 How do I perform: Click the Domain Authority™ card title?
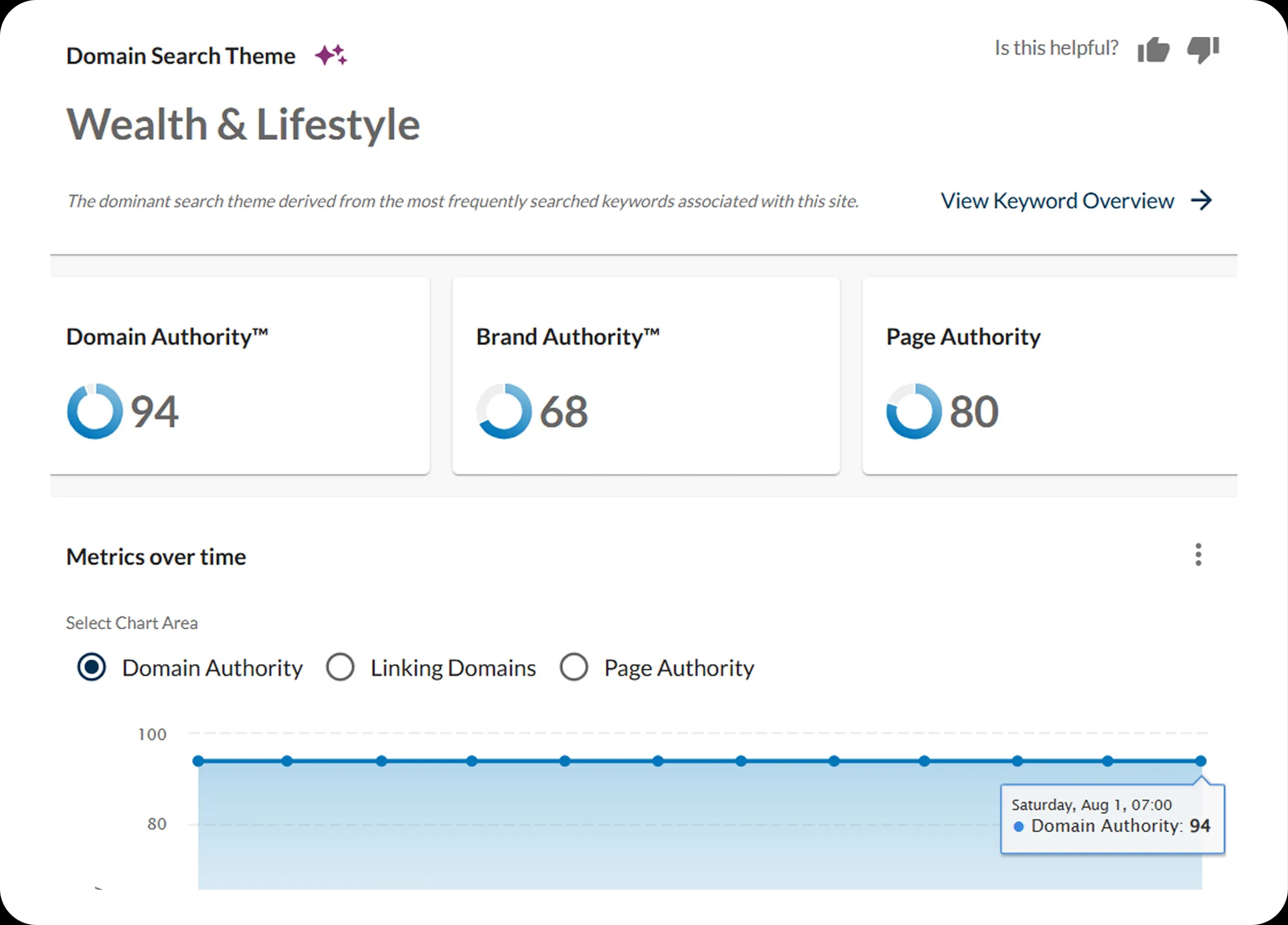[167, 336]
